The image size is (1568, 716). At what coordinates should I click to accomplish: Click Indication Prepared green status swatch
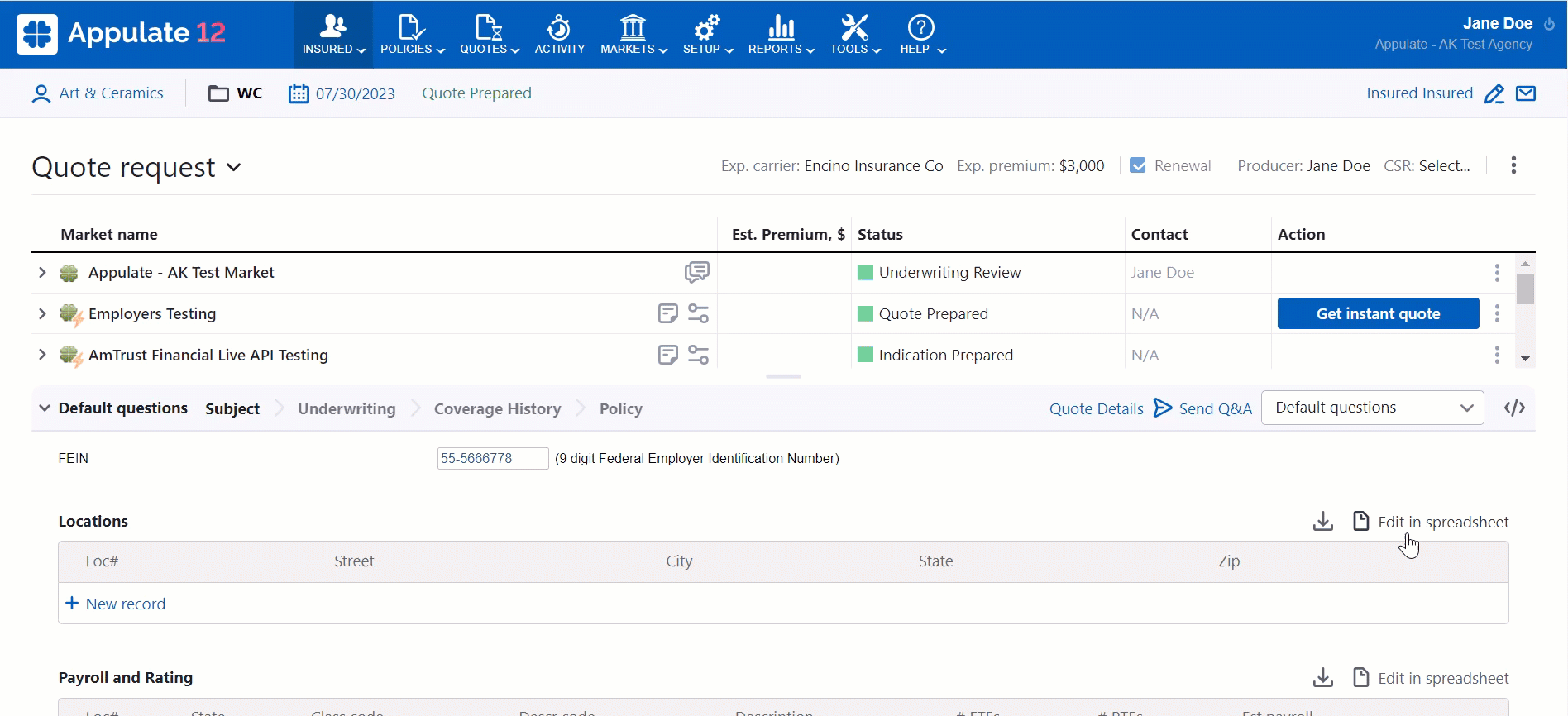click(x=865, y=355)
